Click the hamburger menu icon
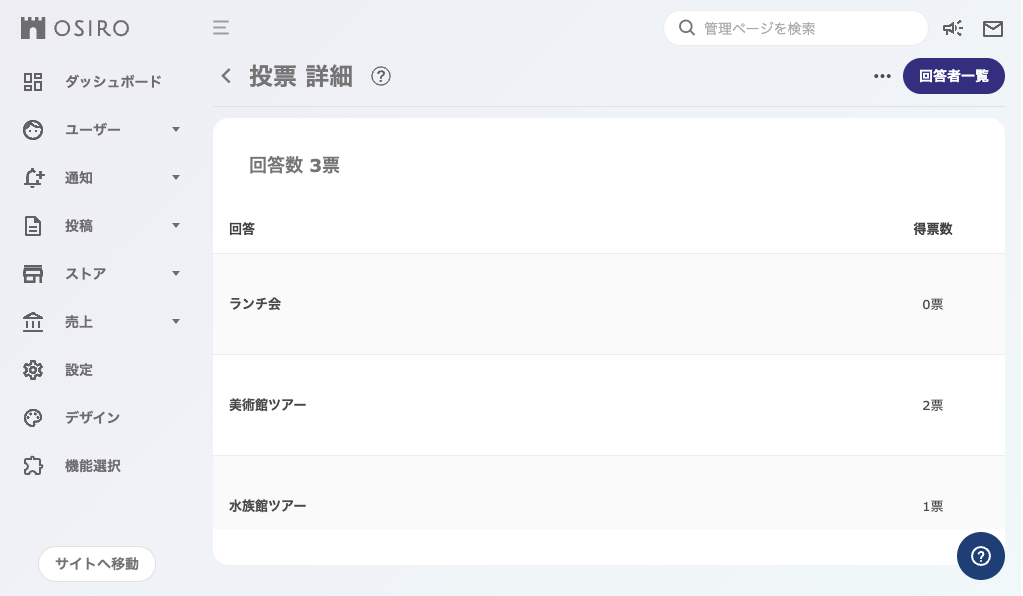 click(221, 29)
